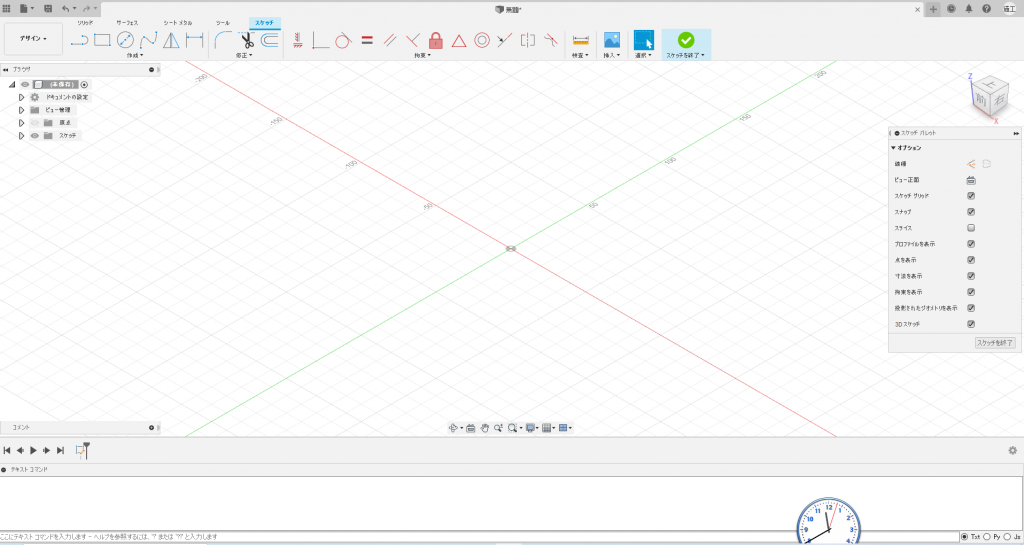Select the Py radio button
This screenshot has height=545, width=1024.
click(x=986, y=537)
